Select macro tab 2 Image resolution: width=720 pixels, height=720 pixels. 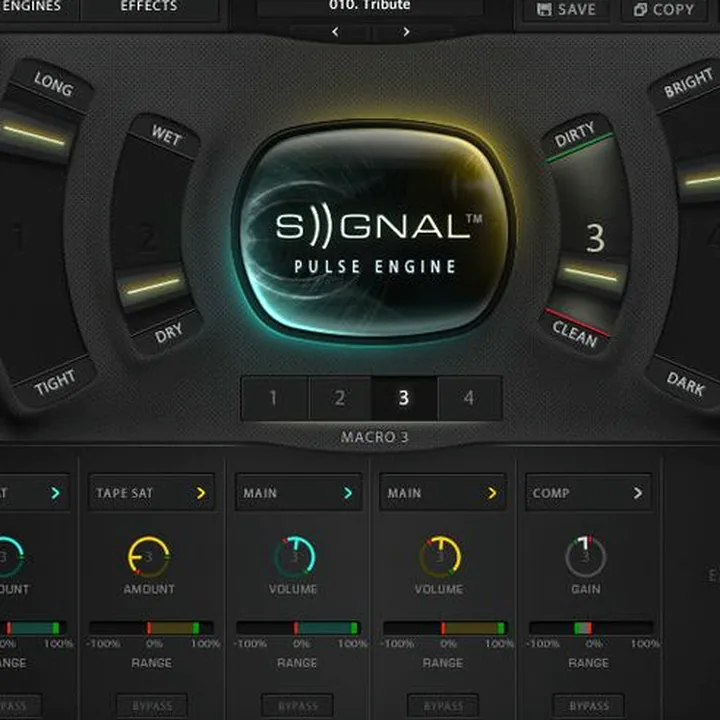[x=340, y=398]
